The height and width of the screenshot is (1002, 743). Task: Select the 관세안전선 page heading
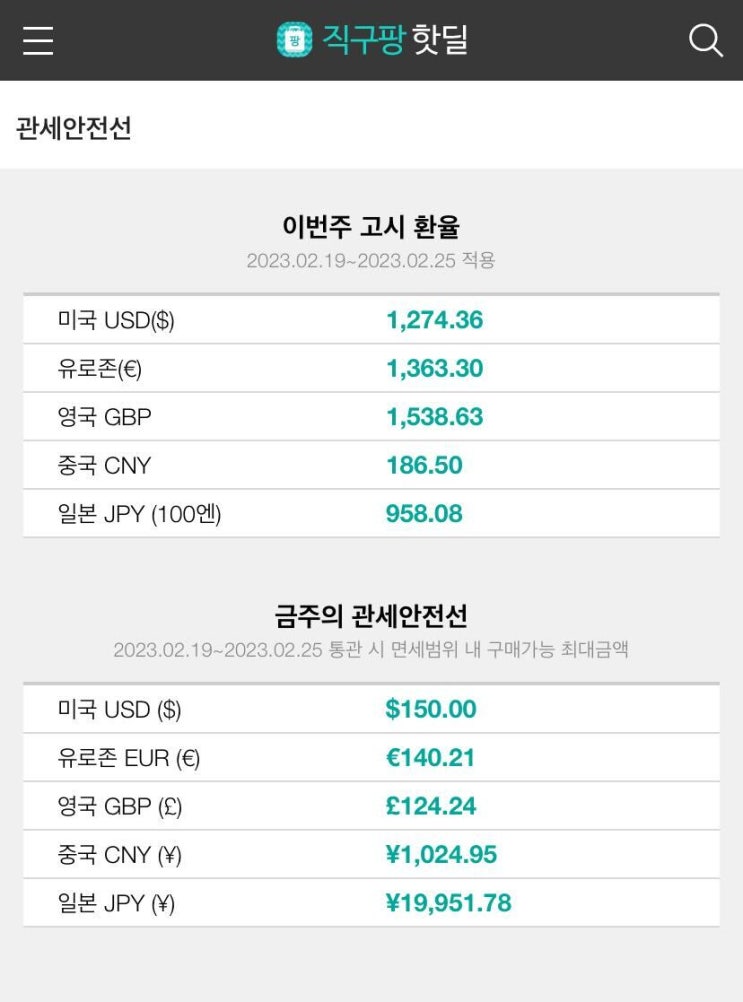click(74, 128)
